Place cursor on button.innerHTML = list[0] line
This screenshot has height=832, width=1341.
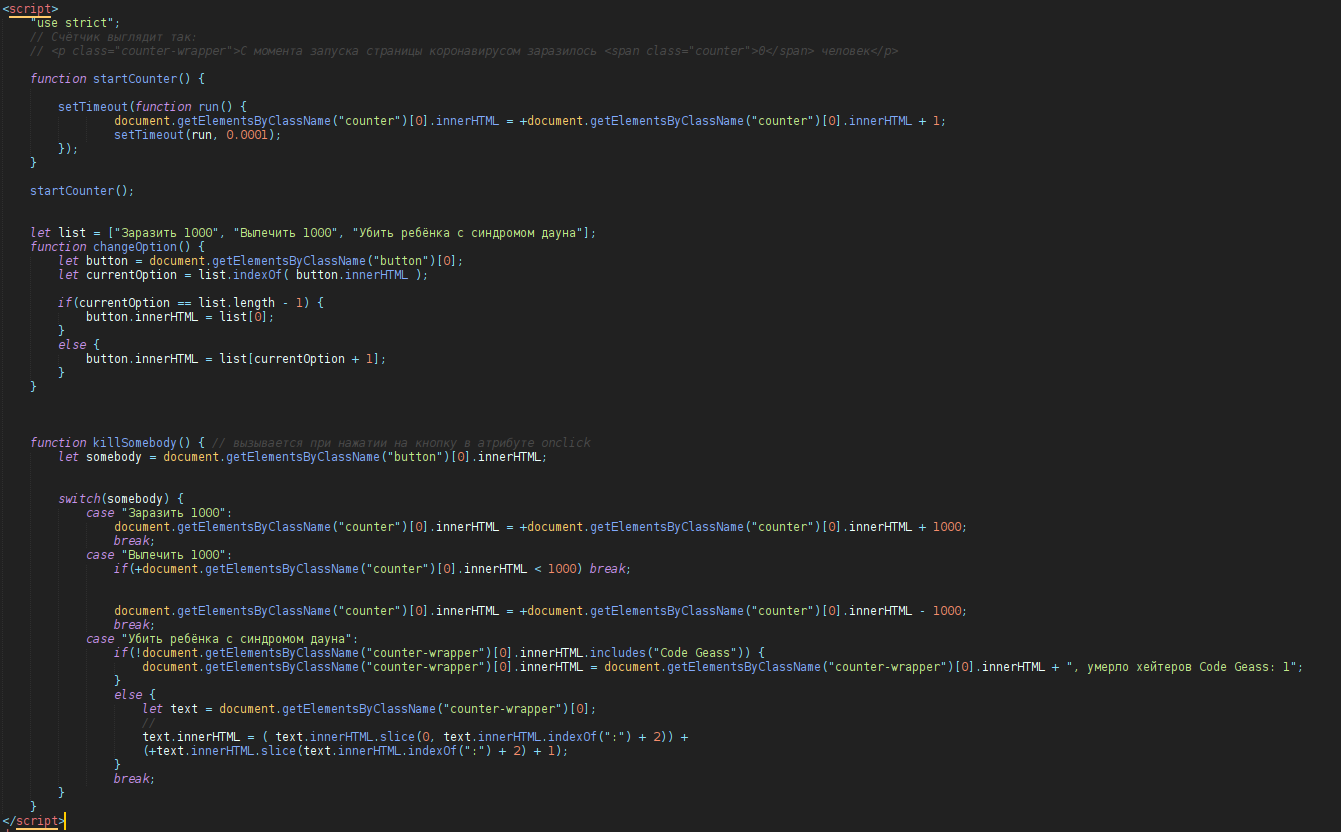179,316
